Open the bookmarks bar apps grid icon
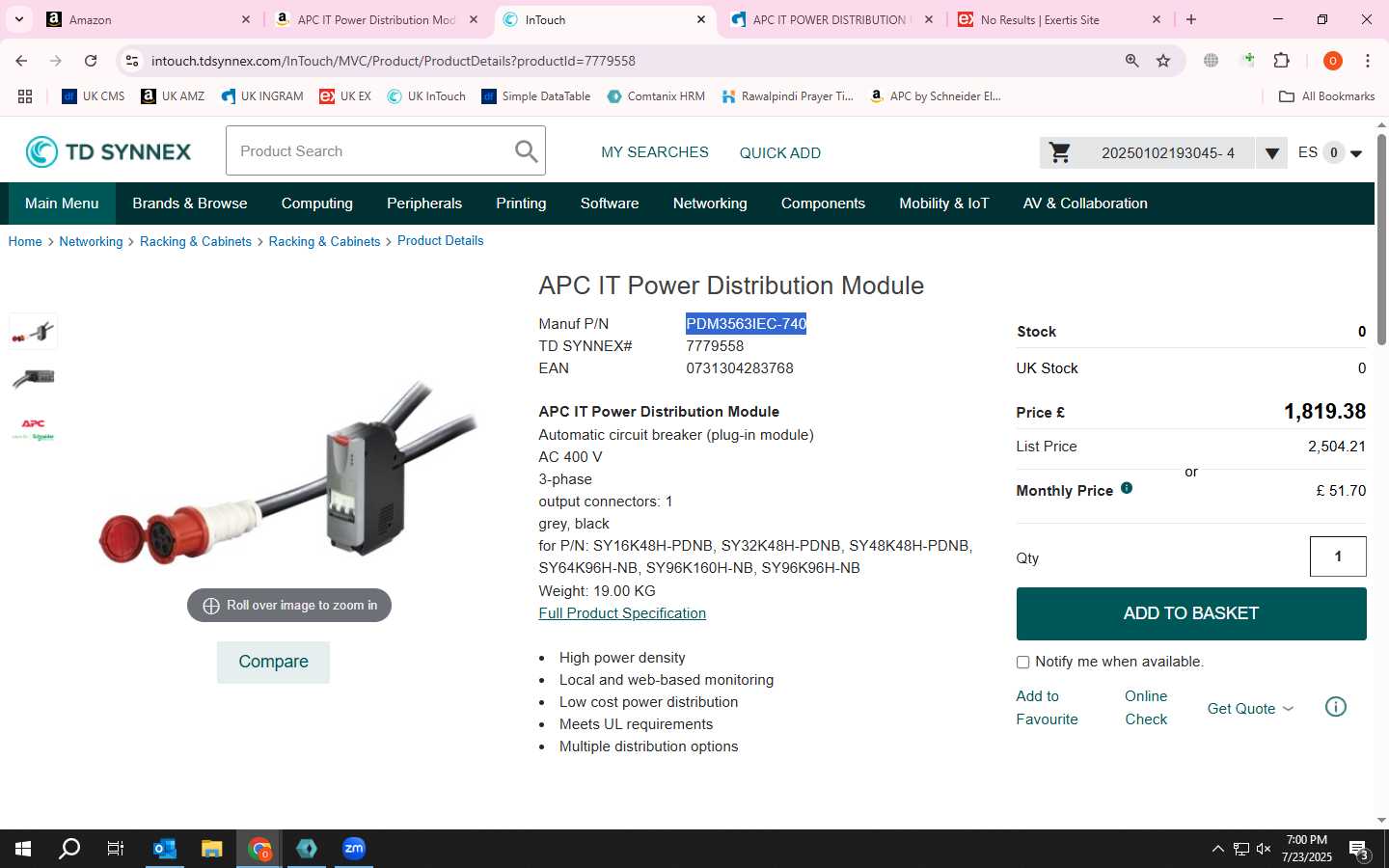 pyautogui.click(x=25, y=96)
